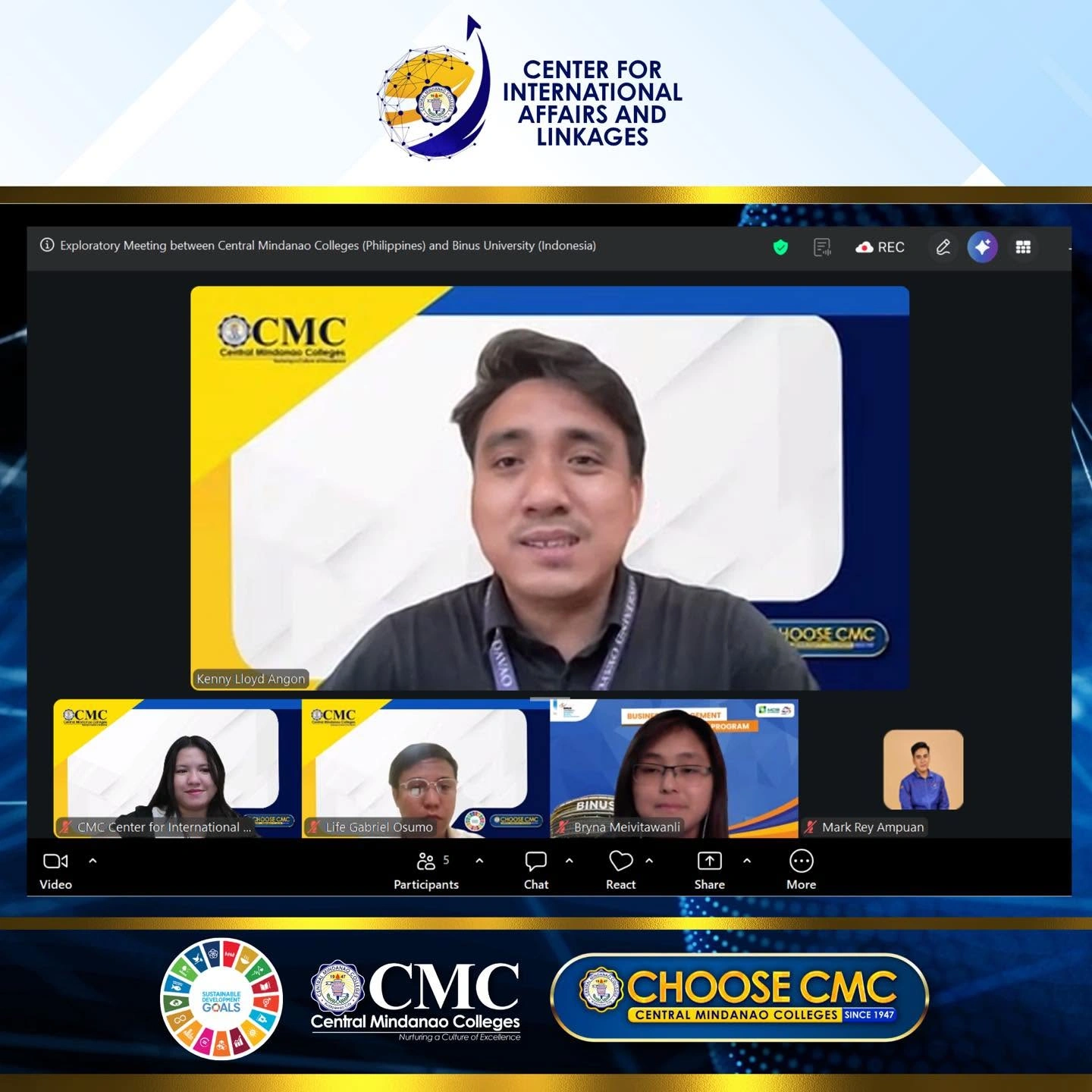Click the "Mark Rey Ampuan" name label
This screenshot has width=1092, height=1092.
(x=873, y=827)
